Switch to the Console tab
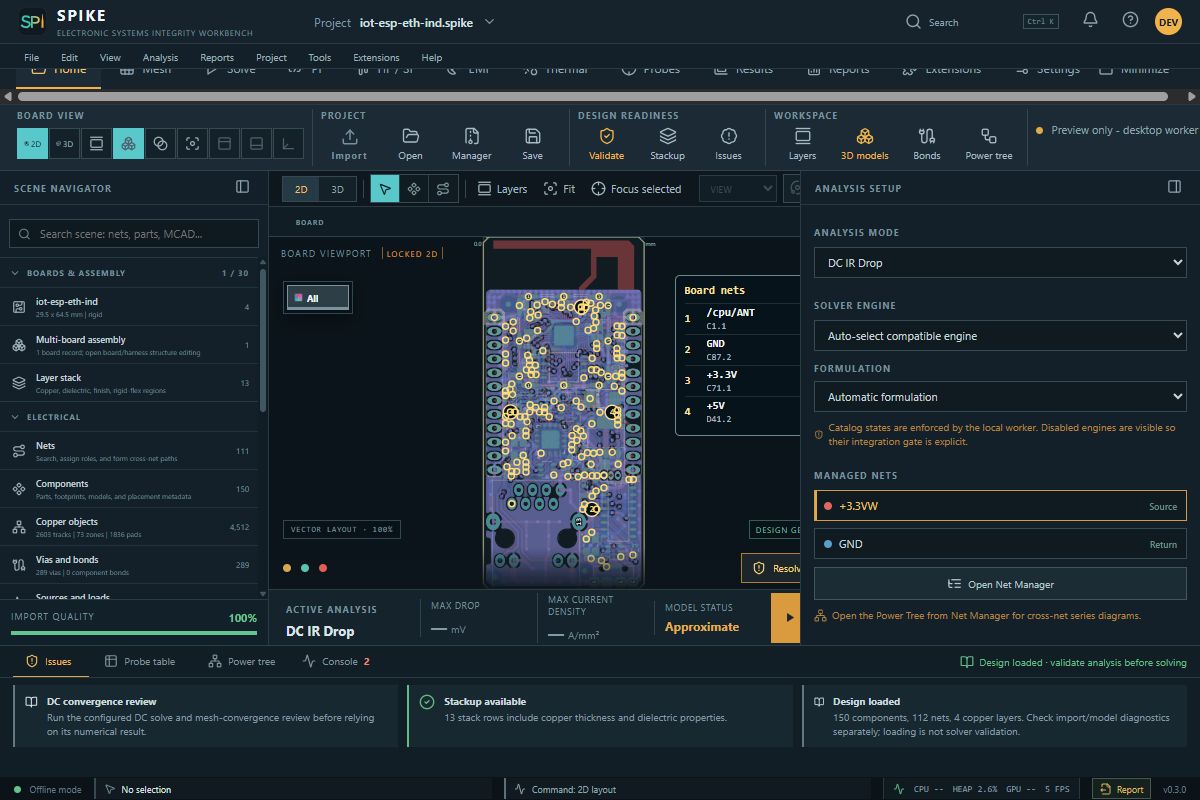1200x800 pixels. point(338,661)
